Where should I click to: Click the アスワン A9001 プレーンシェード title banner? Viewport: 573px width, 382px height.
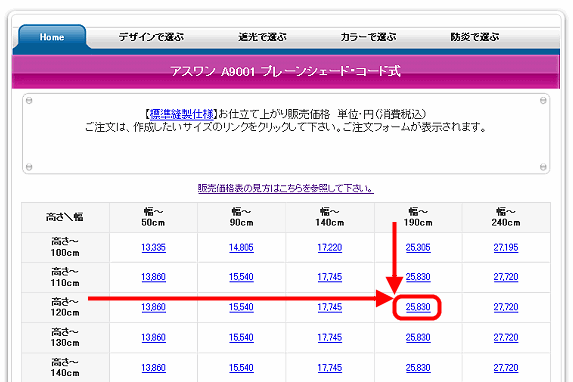[x=286, y=71]
